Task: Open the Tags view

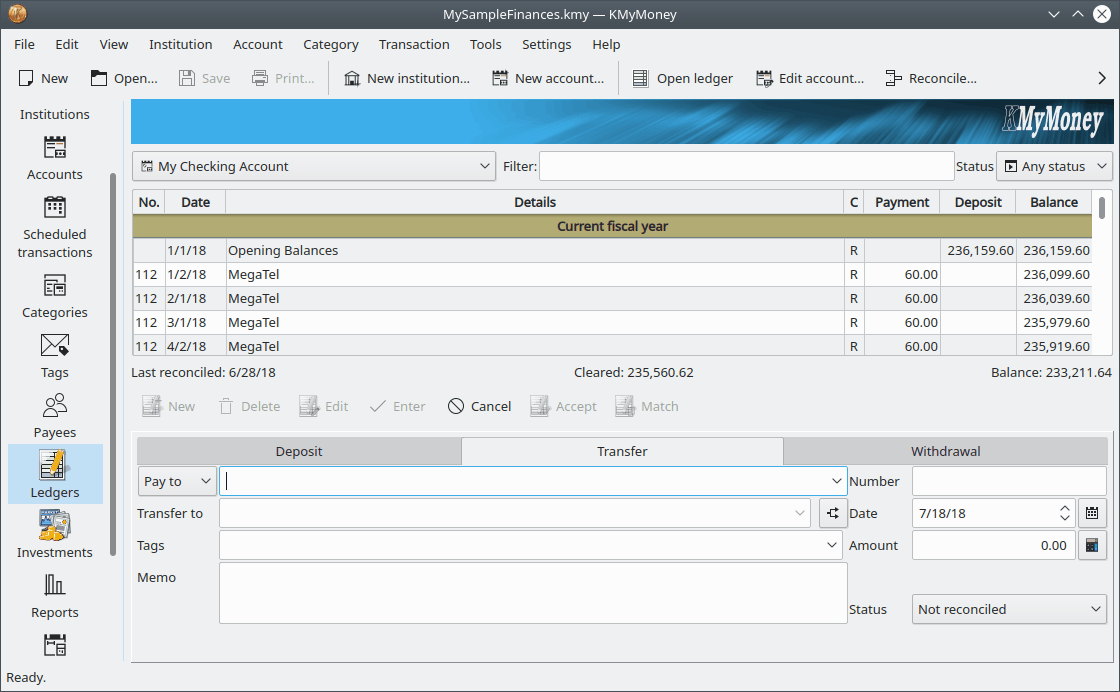Action: (x=55, y=356)
